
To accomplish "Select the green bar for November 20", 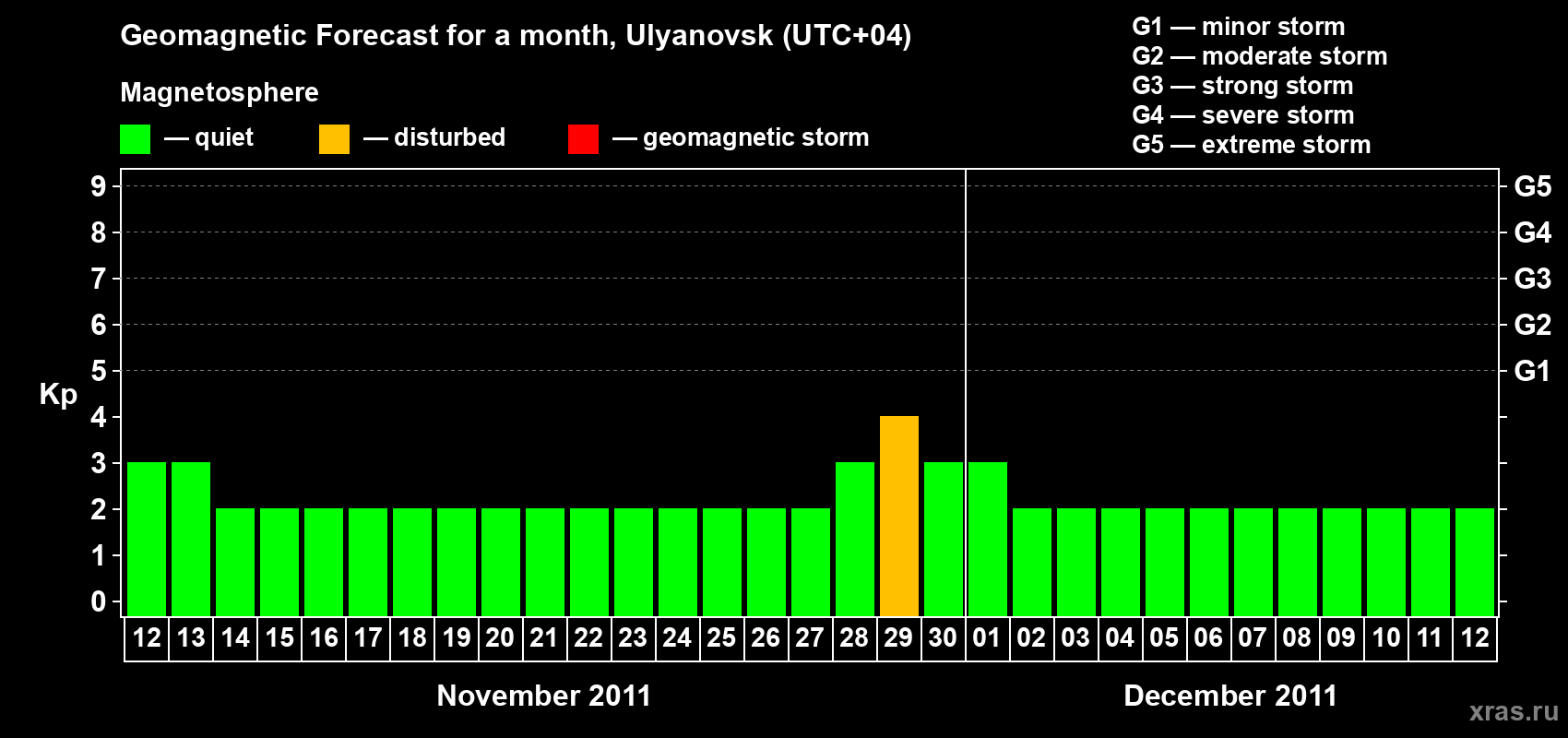I will pyautogui.click(x=501, y=563).
